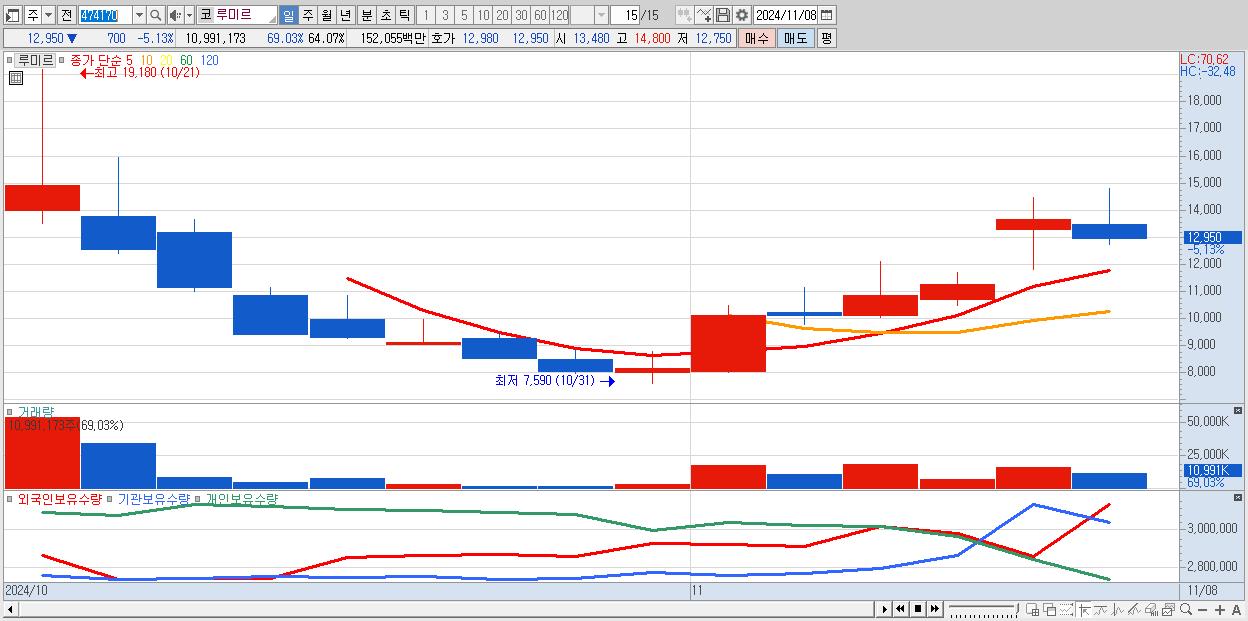Click the save diskette icon

click(722, 15)
